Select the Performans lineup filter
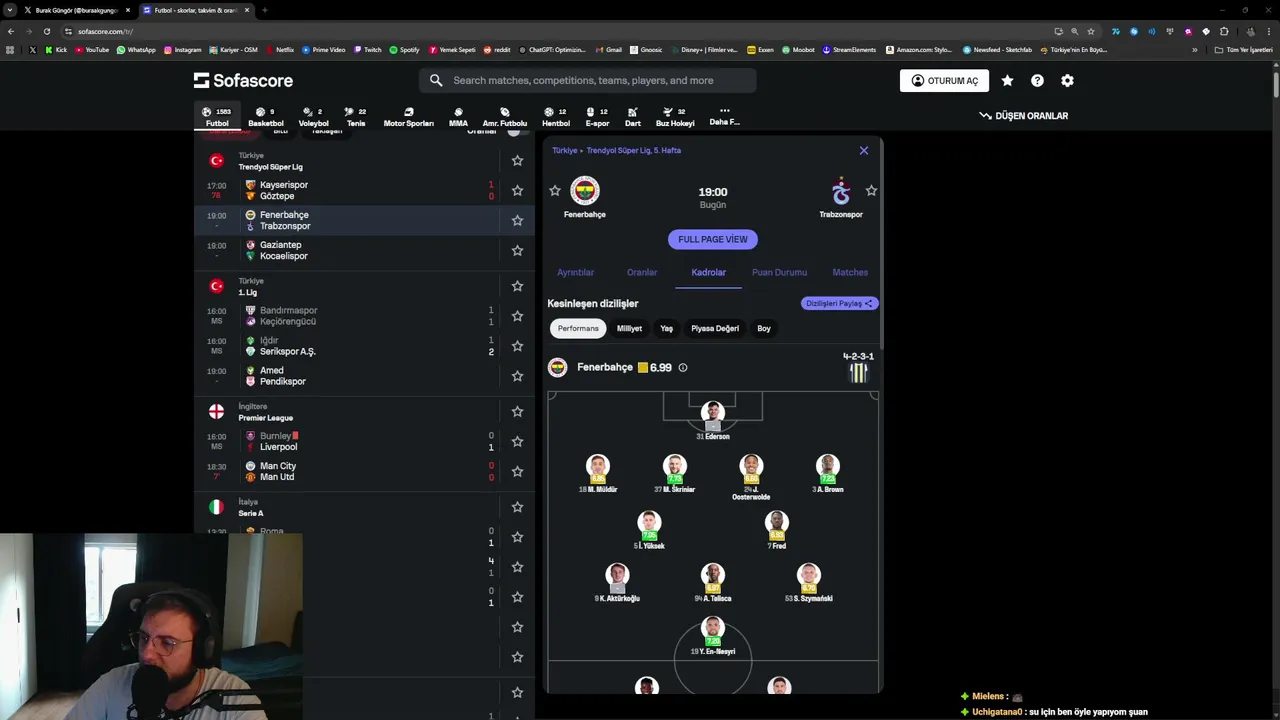This screenshot has width=1280, height=720. 578,328
